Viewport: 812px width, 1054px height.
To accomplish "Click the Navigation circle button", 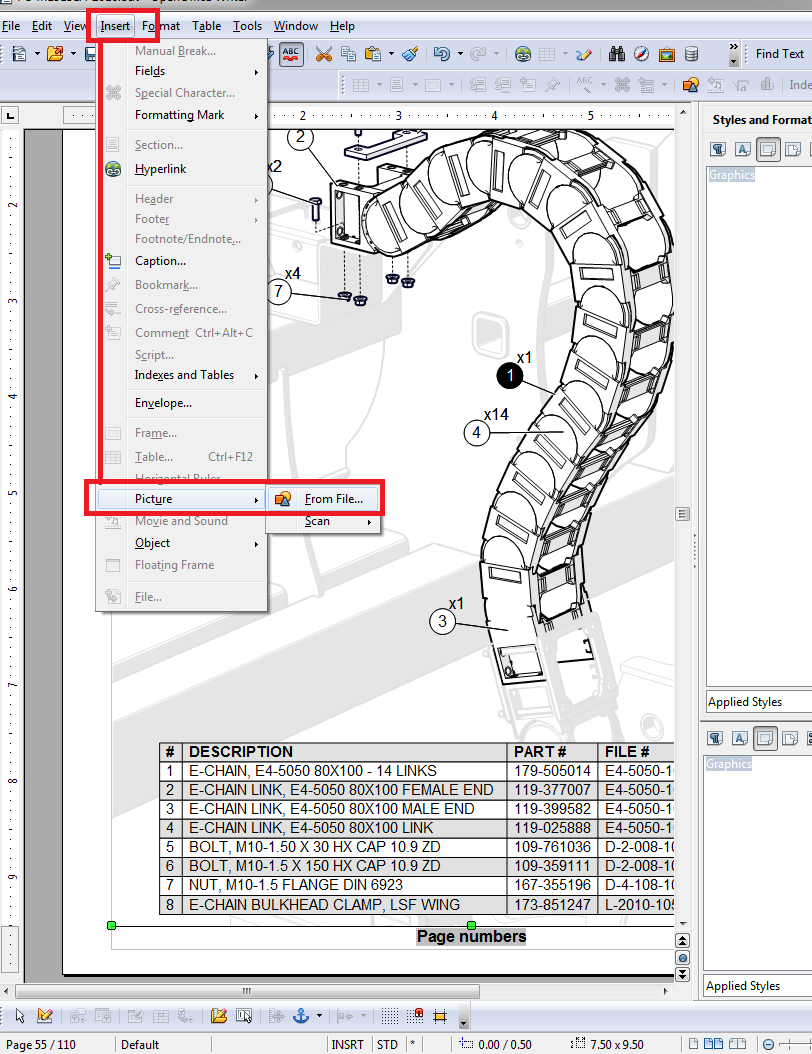I will pyautogui.click(x=682, y=957).
